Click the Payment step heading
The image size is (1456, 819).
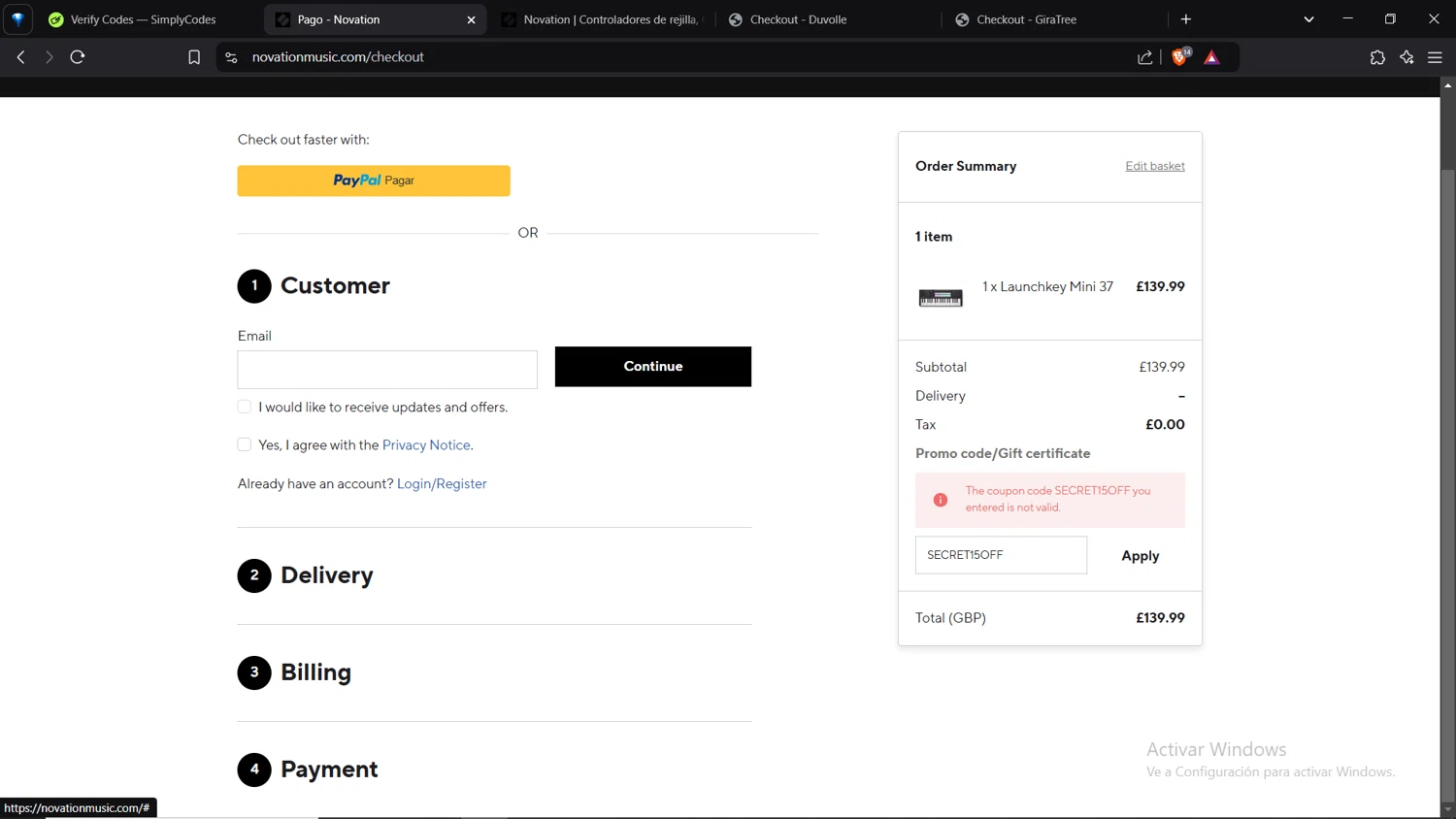coord(329,770)
